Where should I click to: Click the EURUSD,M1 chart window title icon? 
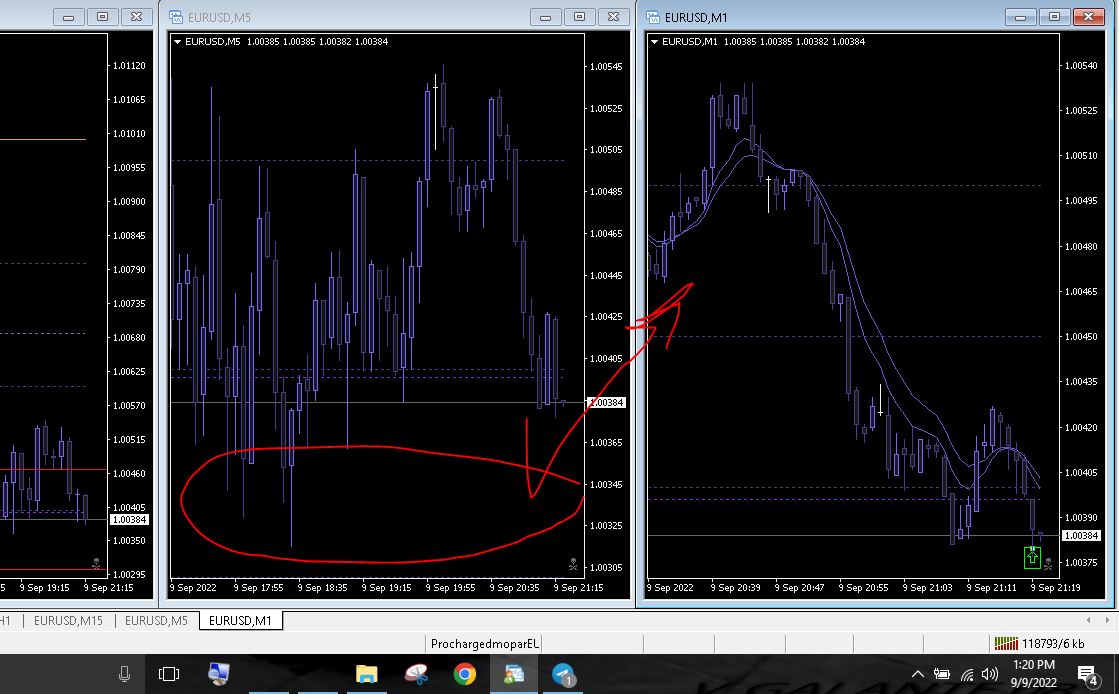(x=652, y=17)
